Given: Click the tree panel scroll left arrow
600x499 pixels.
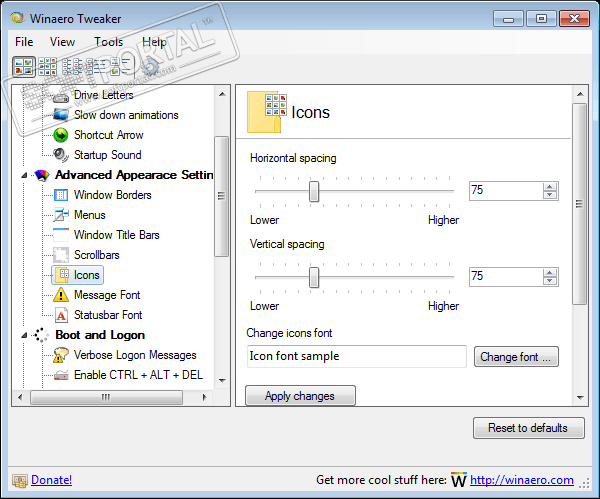Looking at the screenshot, I should click(x=20, y=397).
